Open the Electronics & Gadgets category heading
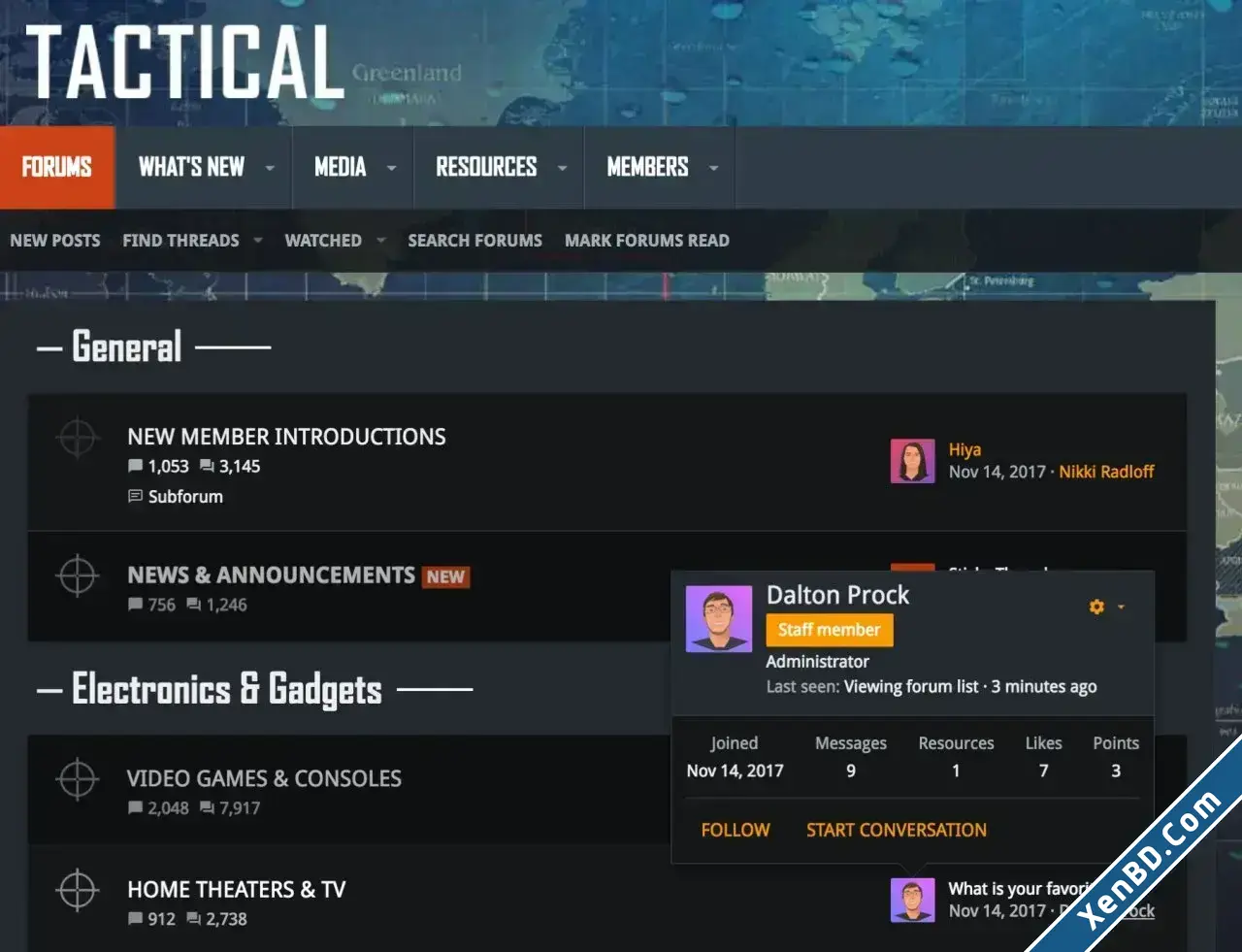 coord(227,689)
